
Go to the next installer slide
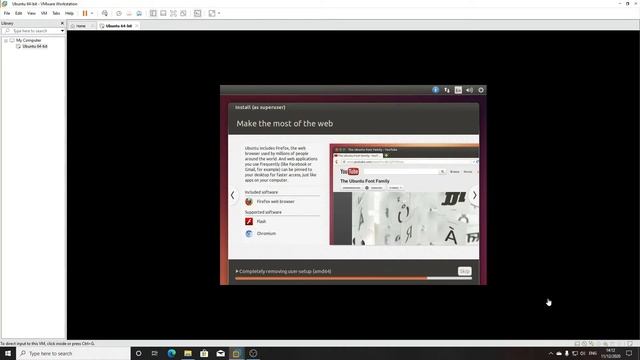[474, 195]
